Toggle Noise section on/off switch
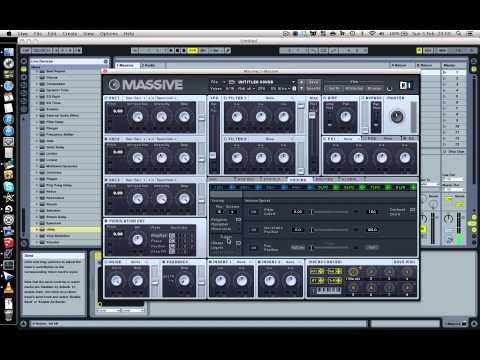Screen dimensions: 480x360 [x=107, y=262]
